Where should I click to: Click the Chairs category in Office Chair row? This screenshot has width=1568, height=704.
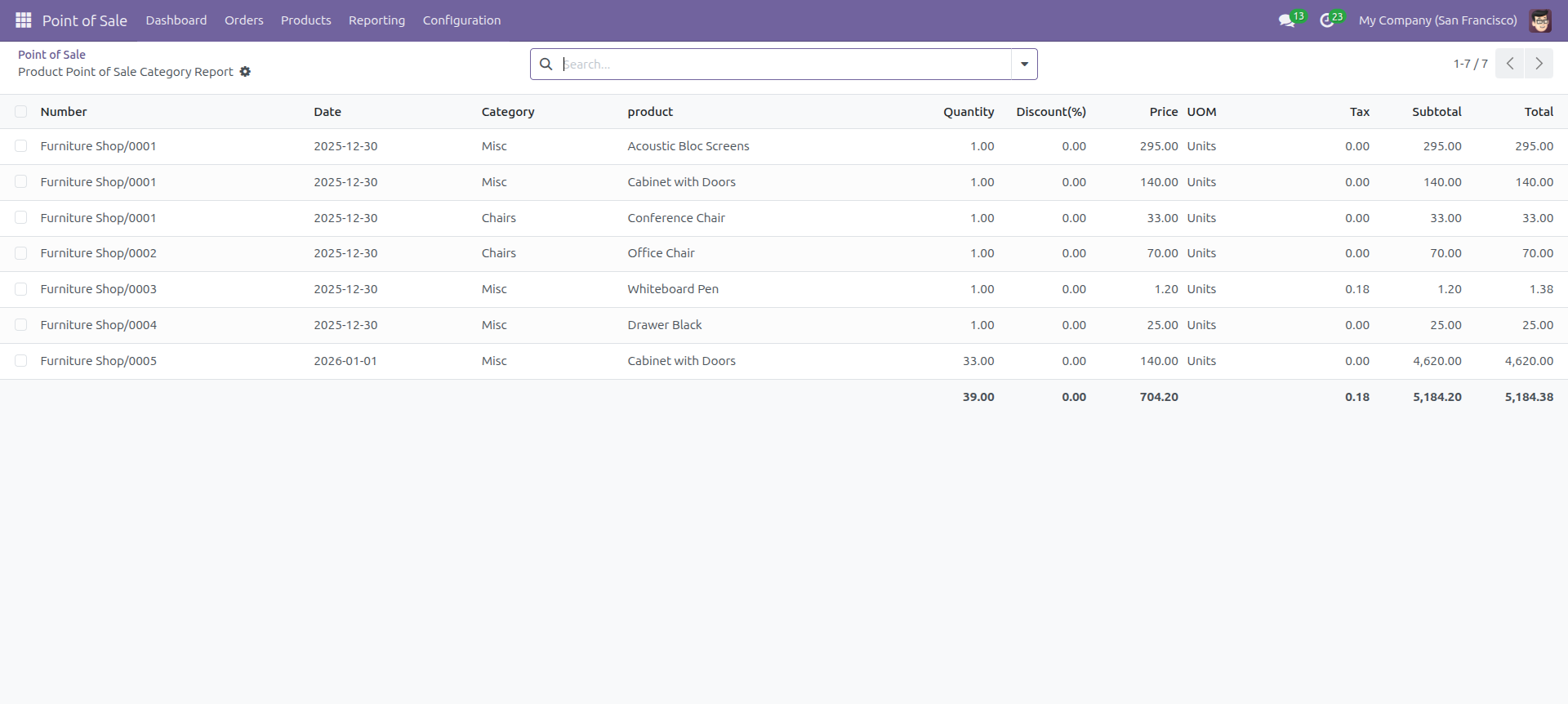(x=499, y=253)
